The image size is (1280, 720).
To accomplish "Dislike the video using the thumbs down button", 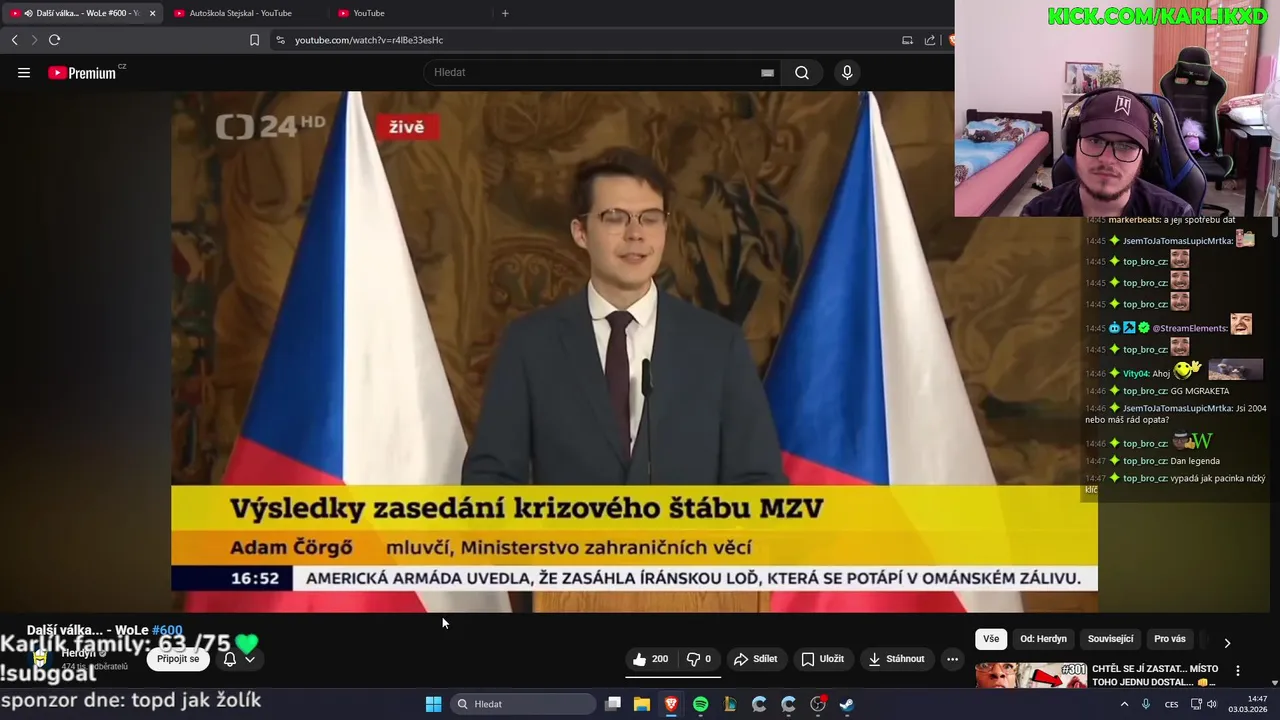I will (x=699, y=659).
